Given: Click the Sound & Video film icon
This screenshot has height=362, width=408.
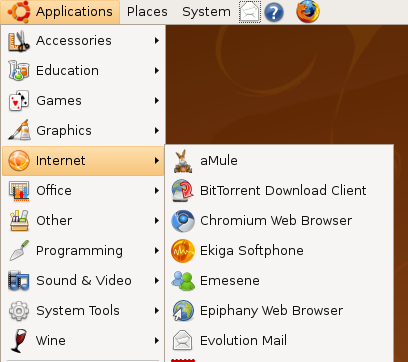Looking at the screenshot, I should (19, 281).
